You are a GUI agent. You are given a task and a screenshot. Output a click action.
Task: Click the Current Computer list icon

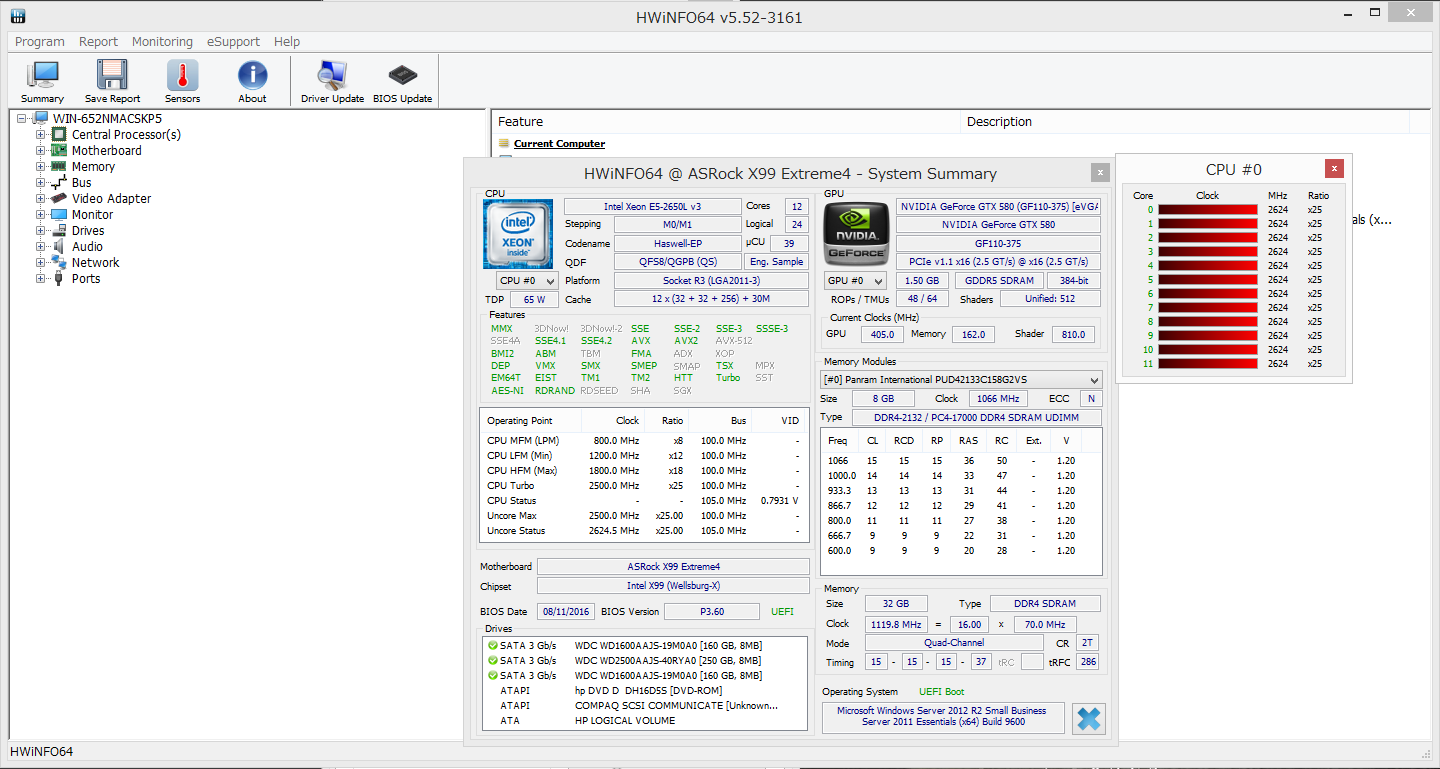(504, 144)
